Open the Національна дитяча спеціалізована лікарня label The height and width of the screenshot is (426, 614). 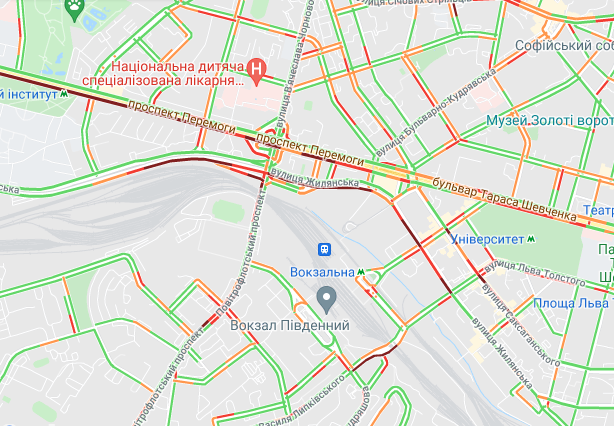pos(163,73)
